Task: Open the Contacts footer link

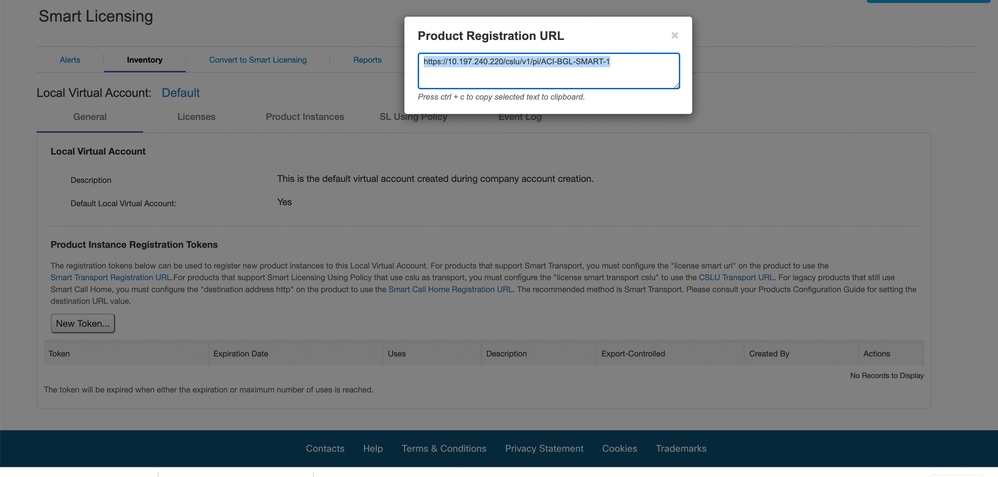Action: (x=325, y=448)
